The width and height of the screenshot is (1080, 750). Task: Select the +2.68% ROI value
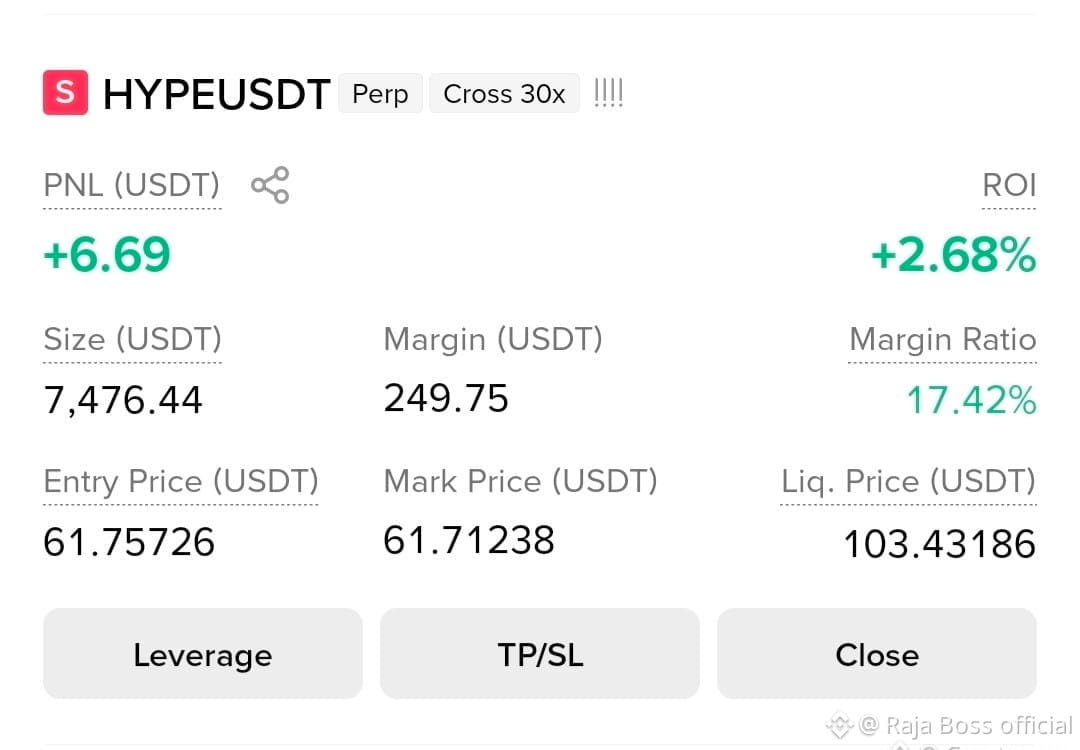point(953,255)
